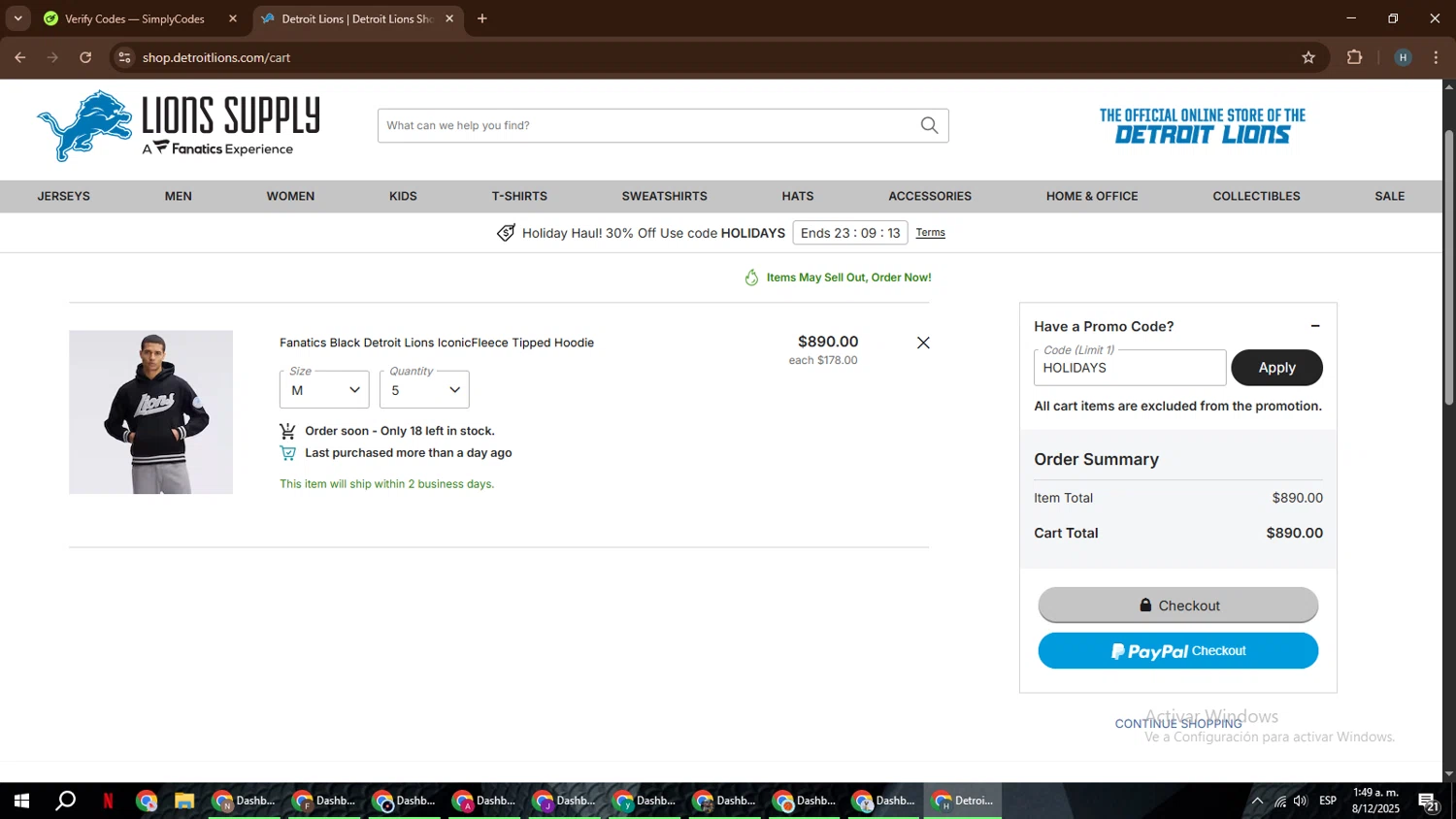The height and width of the screenshot is (819, 1456).
Task: Open the WOMEN menu
Action: click(290, 196)
